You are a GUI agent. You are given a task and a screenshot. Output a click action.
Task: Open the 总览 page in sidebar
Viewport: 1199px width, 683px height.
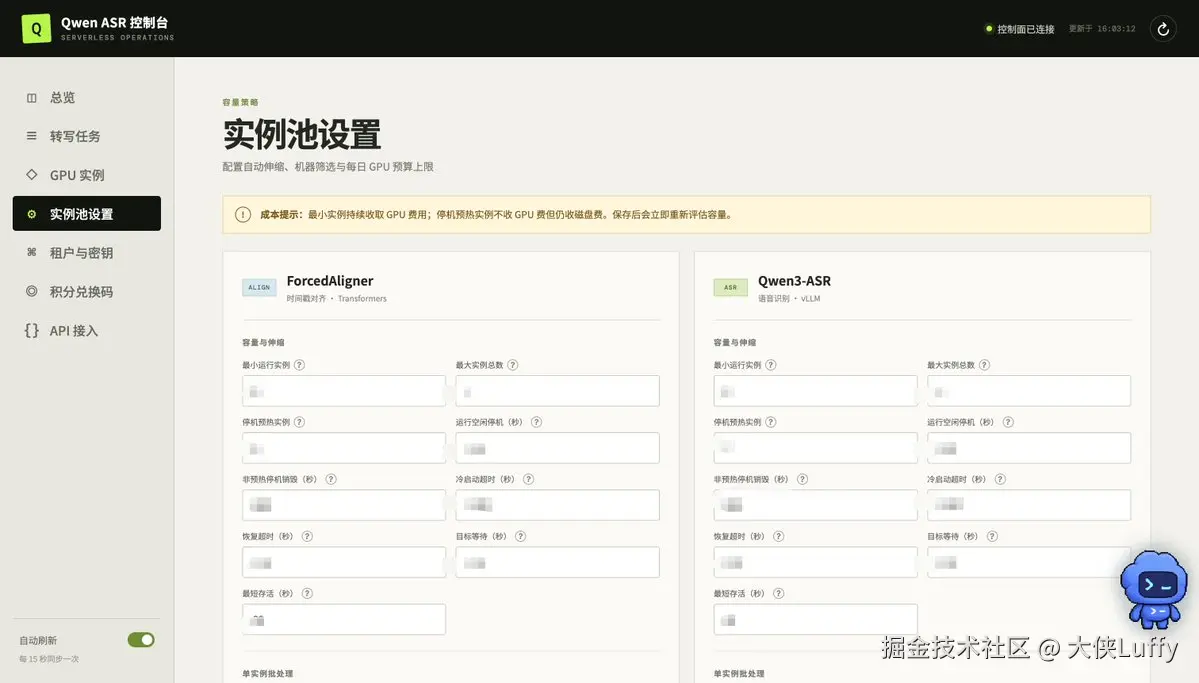(x=86, y=98)
